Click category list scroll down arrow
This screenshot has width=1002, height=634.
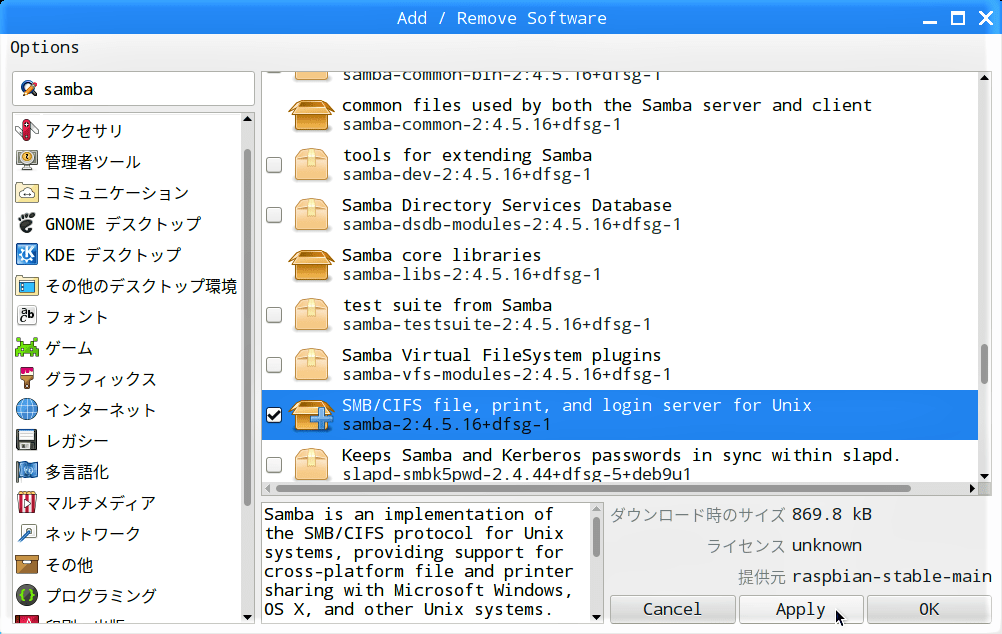coord(248,617)
